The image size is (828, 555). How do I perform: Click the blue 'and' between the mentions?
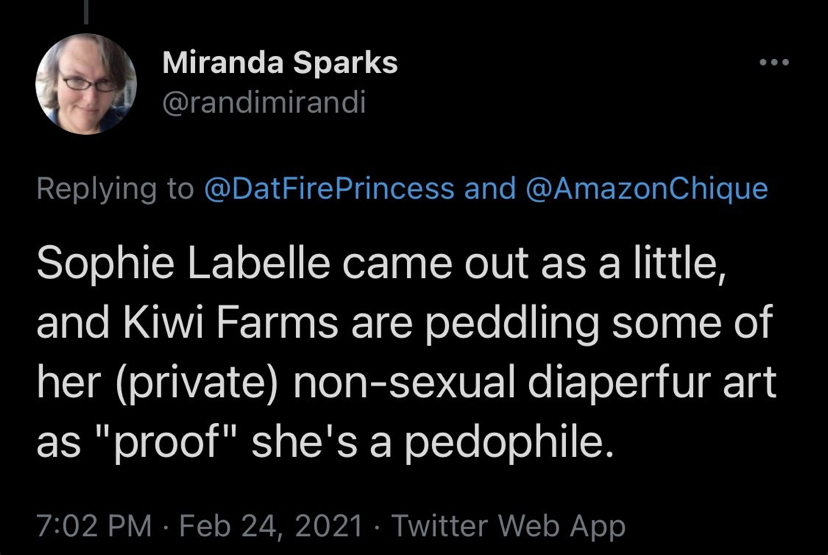pyautogui.click(x=490, y=189)
